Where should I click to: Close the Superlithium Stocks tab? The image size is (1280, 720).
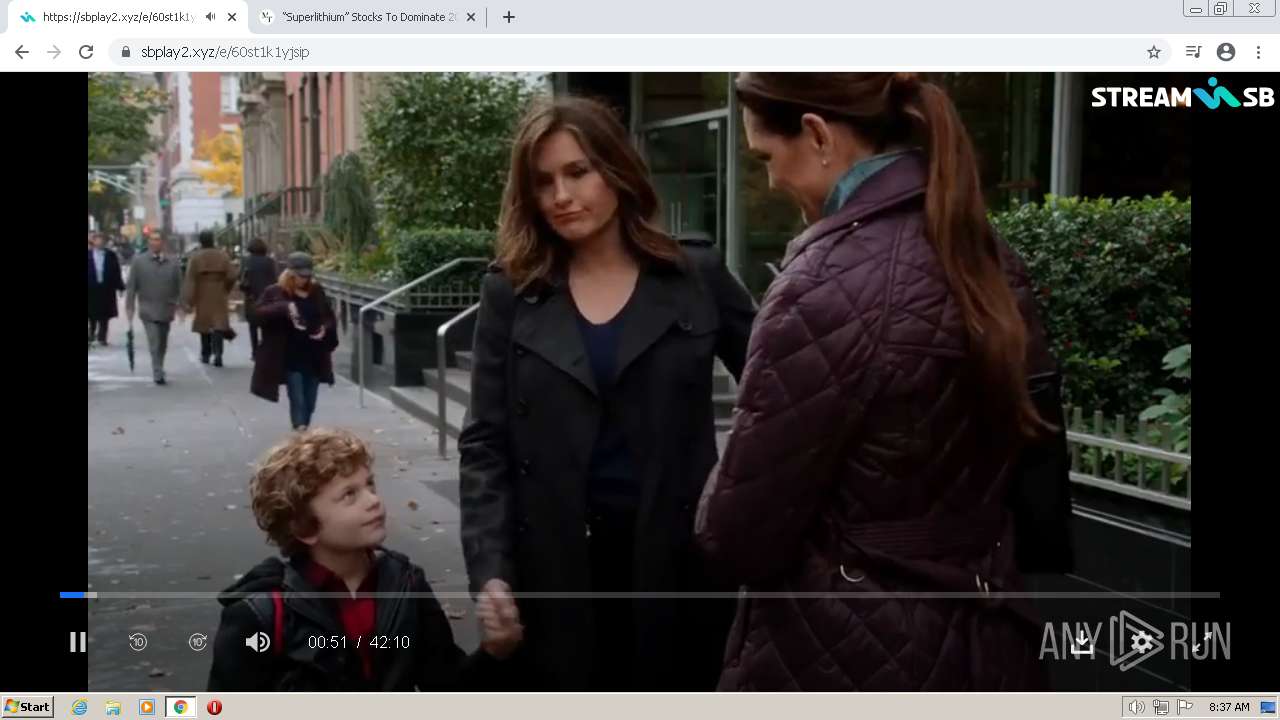(x=471, y=17)
